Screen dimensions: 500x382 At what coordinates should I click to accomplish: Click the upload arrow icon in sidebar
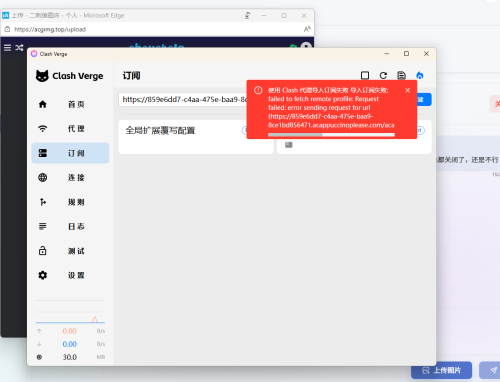39,331
